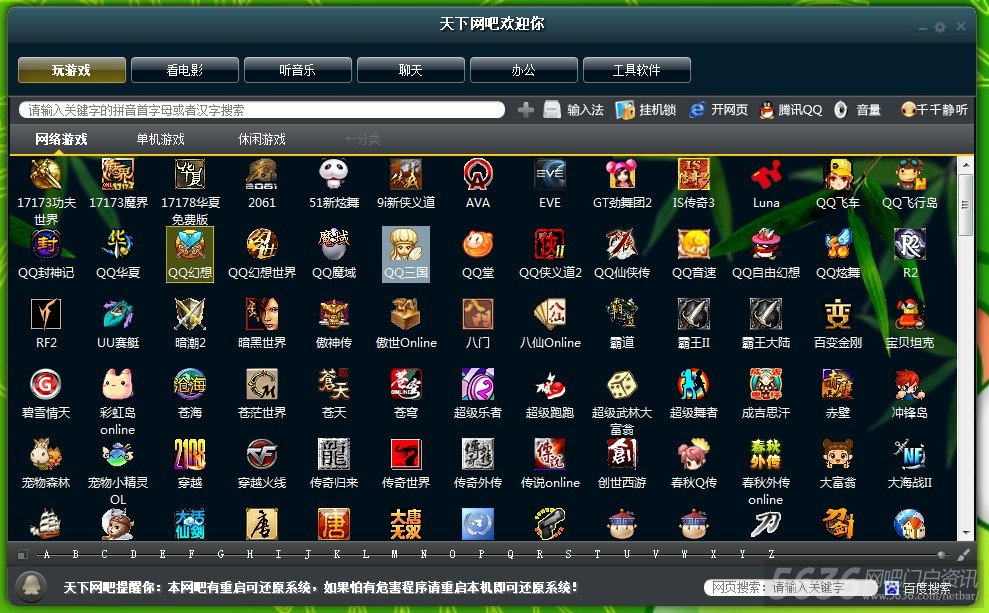Open 音量 volume control
Screen dimensions: 989x613
(857, 110)
